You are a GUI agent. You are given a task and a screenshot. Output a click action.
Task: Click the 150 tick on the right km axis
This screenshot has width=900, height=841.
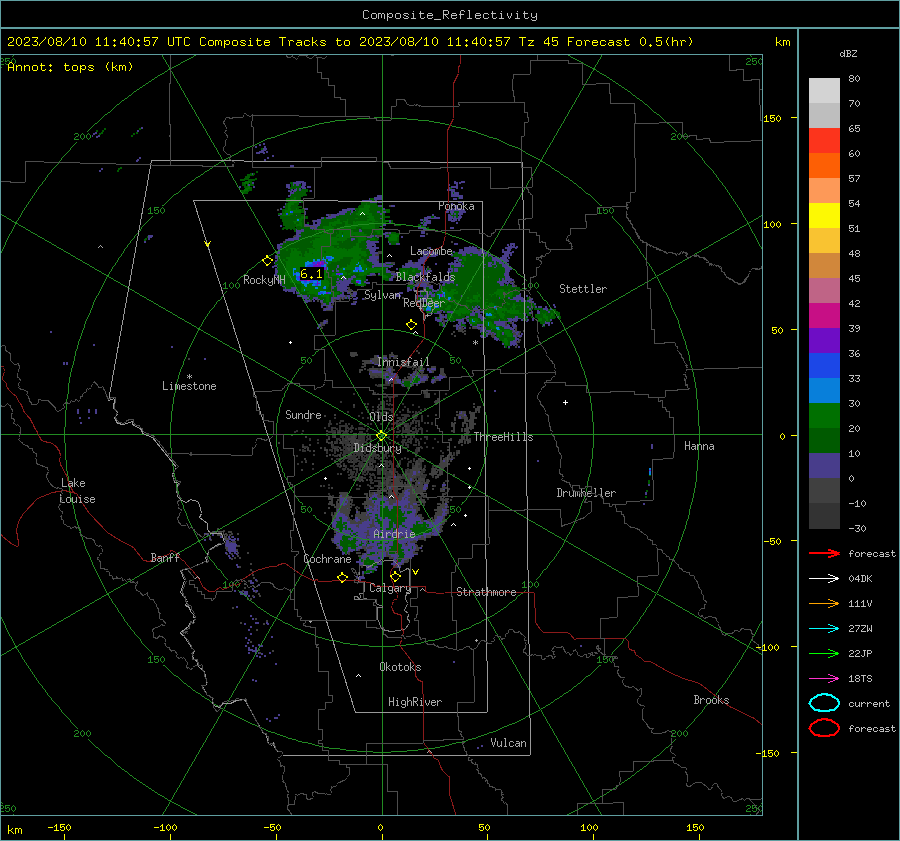(772, 118)
